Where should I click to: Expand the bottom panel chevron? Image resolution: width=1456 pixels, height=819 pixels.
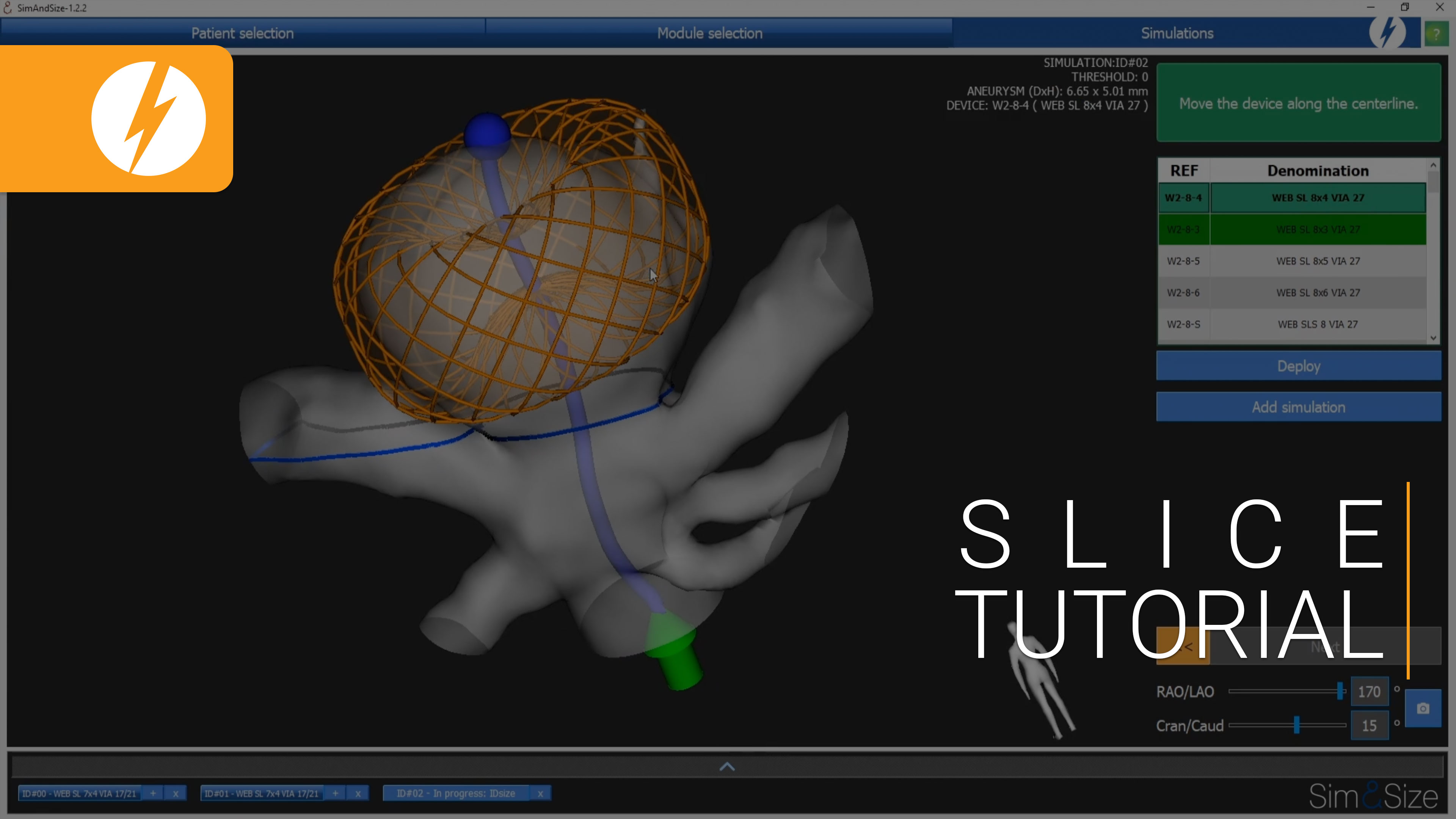tap(727, 767)
